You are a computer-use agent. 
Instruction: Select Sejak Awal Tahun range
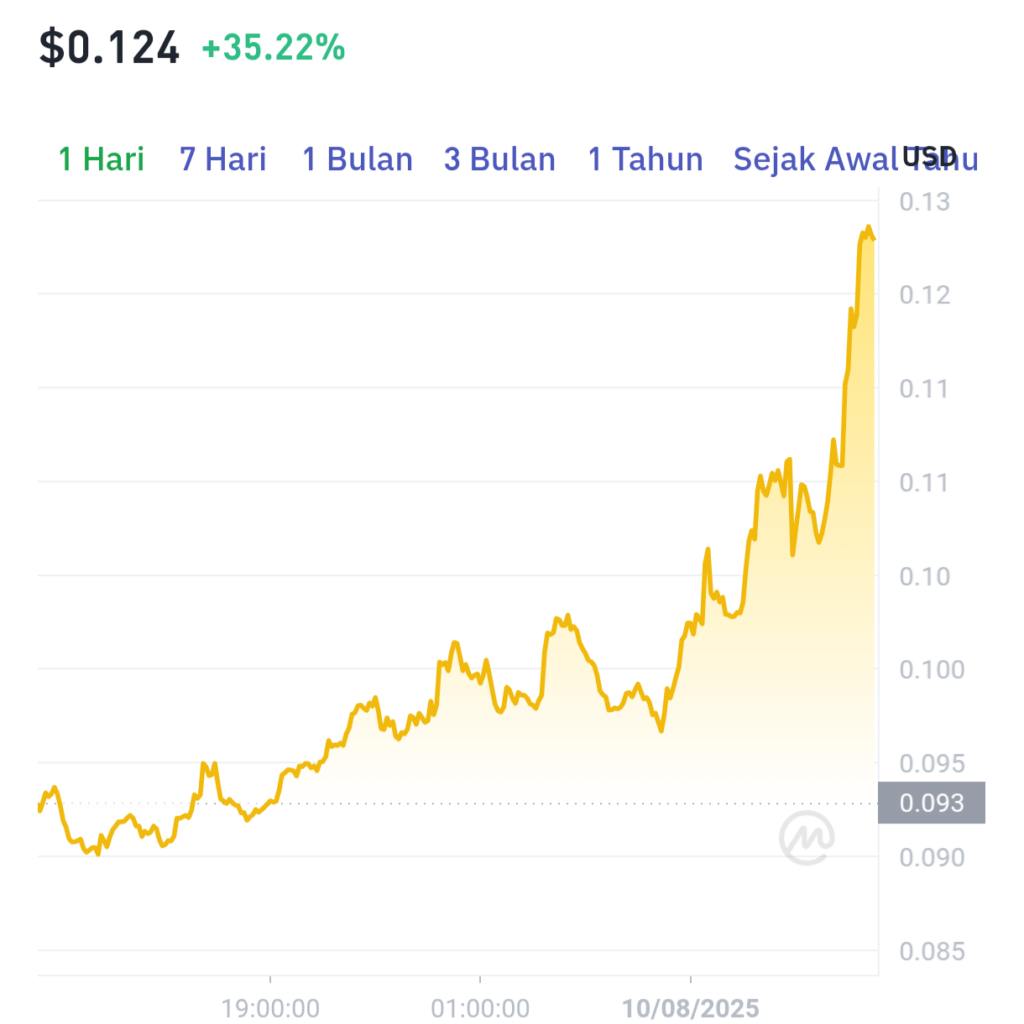(856, 159)
